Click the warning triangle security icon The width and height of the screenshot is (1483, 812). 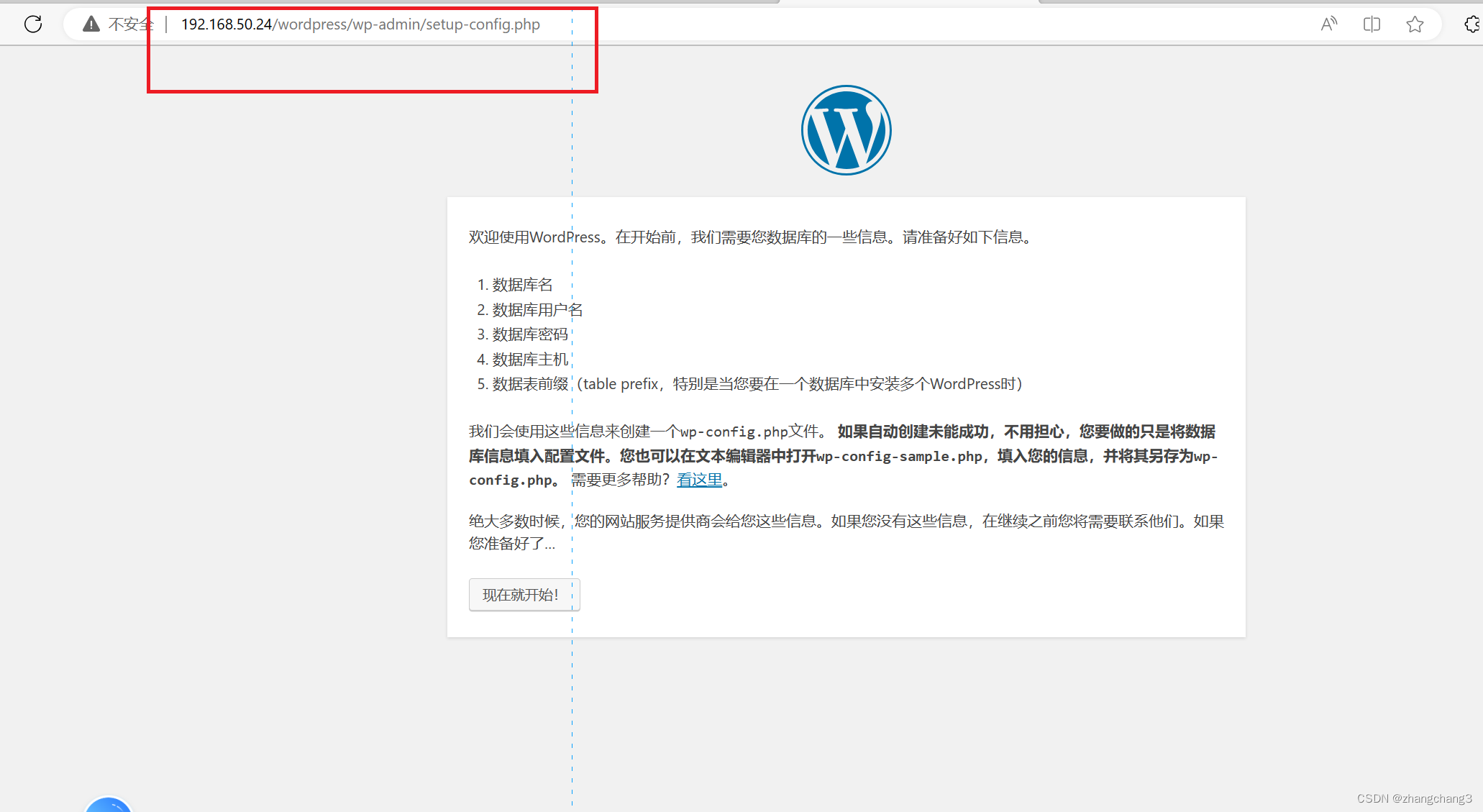click(x=91, y=24)
